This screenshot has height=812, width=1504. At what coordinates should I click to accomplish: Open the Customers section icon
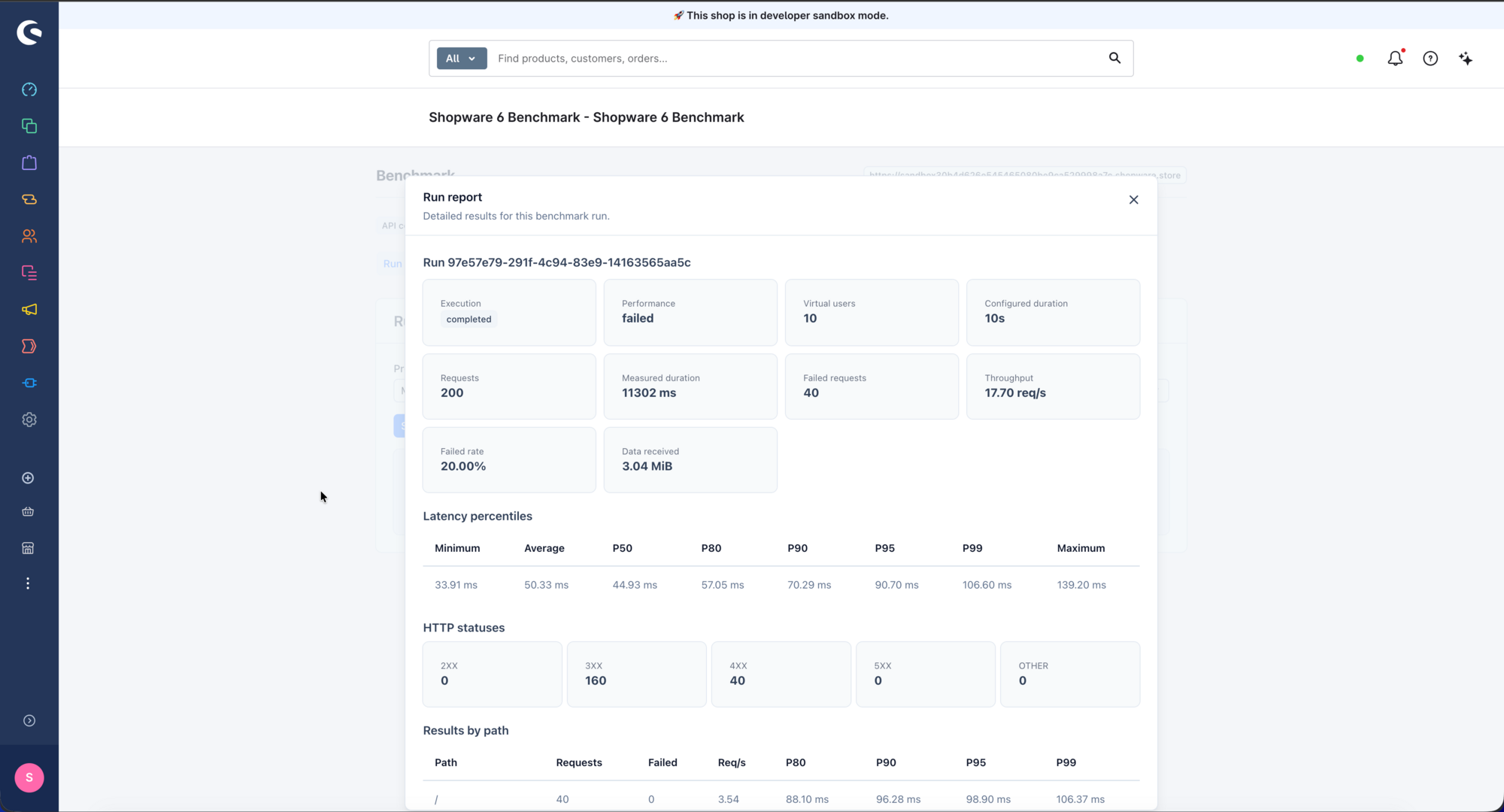pos(29,236)
